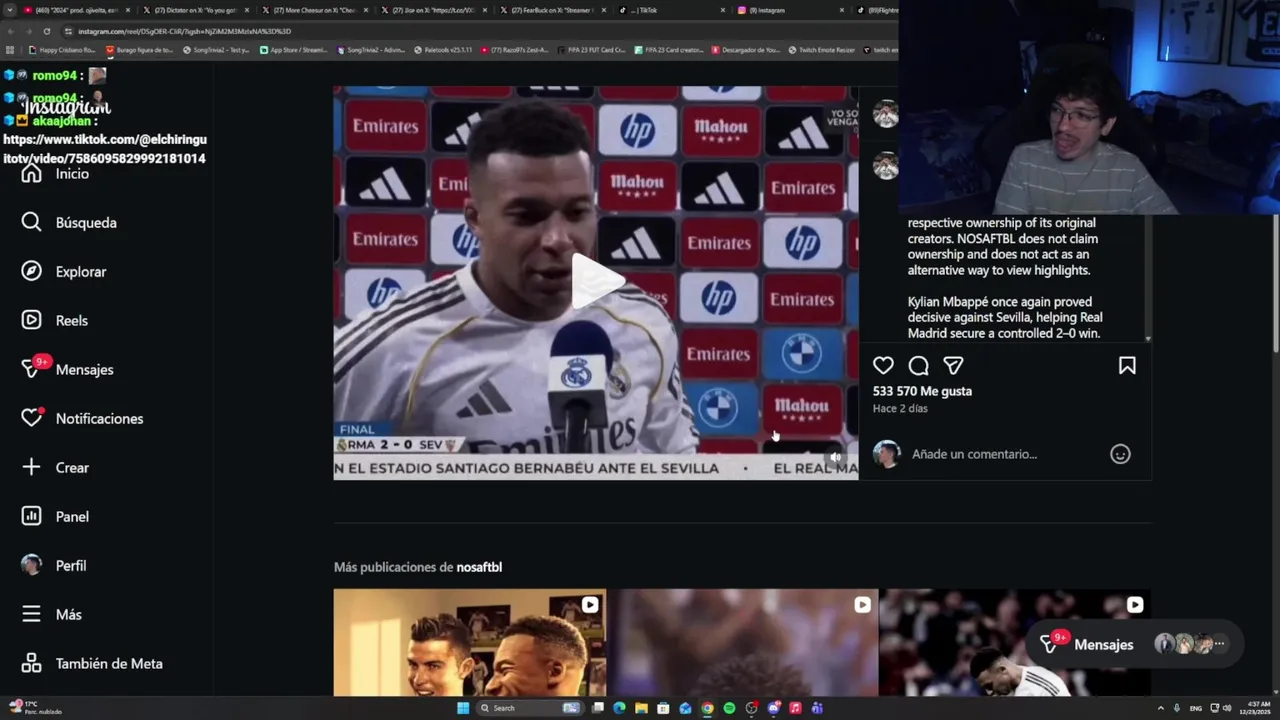Open Mensajes in the left sidebar

(68, 369)
